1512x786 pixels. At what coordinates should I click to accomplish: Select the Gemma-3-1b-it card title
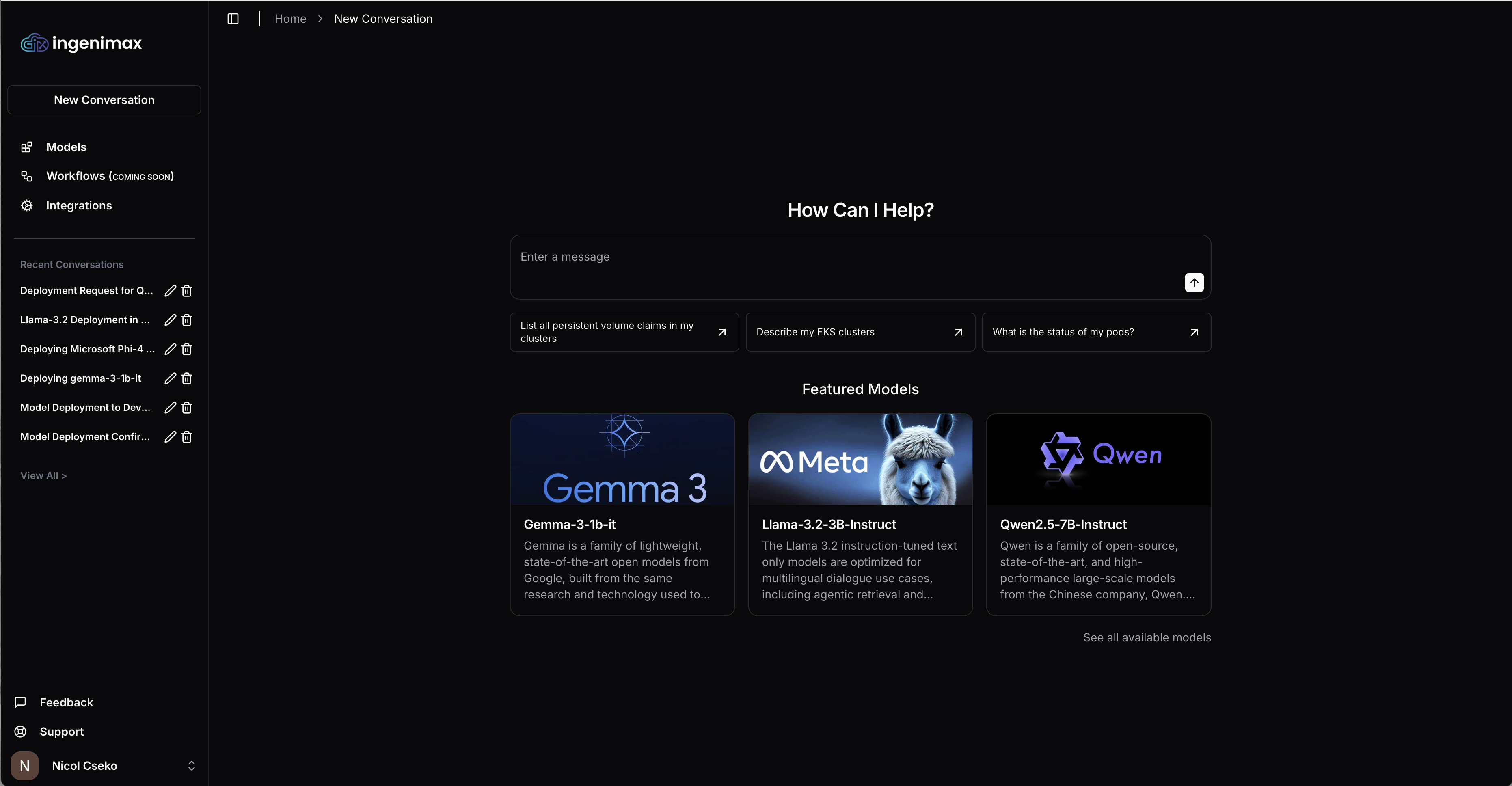(569, 524)
